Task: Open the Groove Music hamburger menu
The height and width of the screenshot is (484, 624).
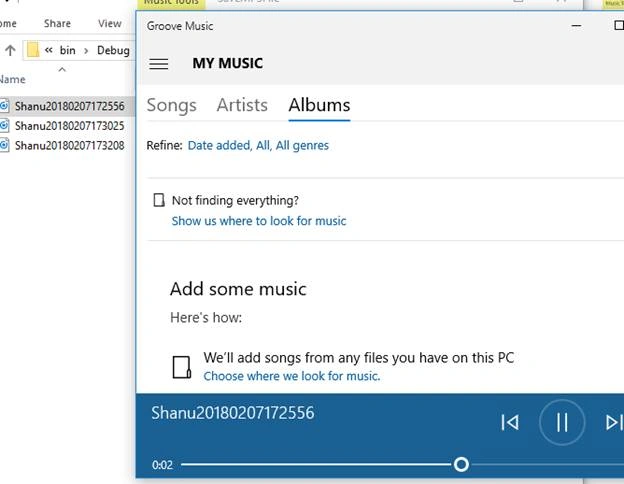Action: (x=158, y=64)
